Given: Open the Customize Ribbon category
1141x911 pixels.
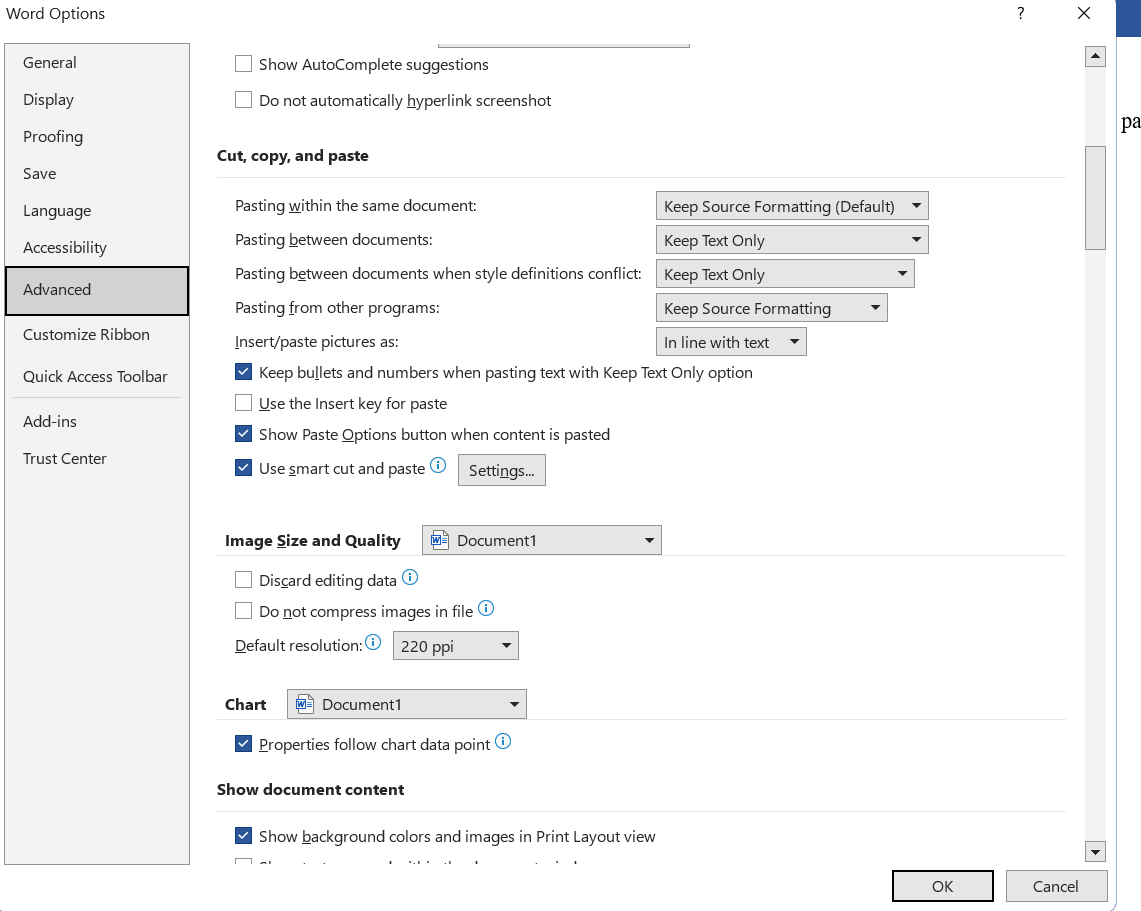Looking at the screenshot, I should [86, 335].
